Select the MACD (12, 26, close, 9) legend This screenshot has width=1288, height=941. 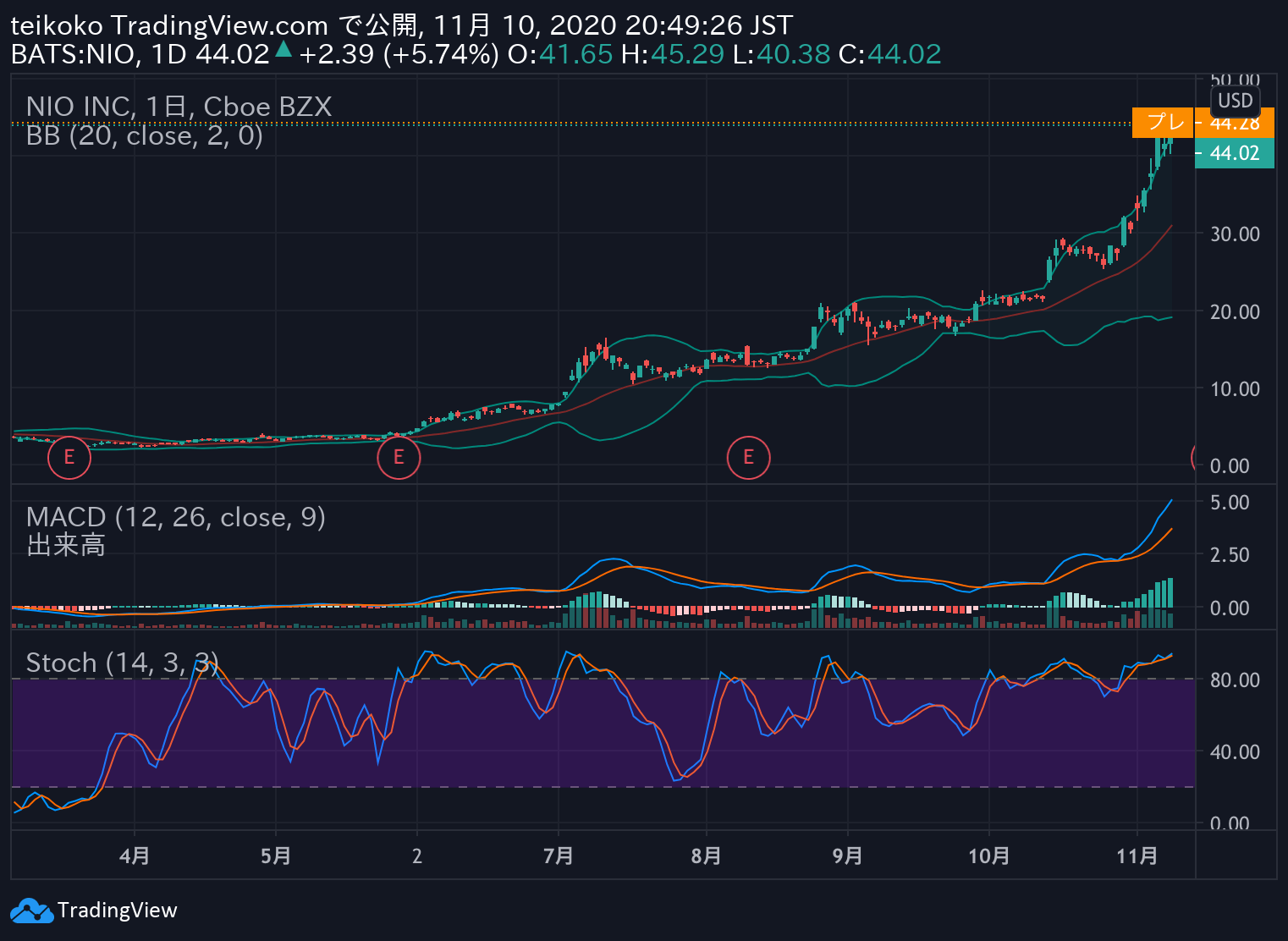[x=175, y=517]
